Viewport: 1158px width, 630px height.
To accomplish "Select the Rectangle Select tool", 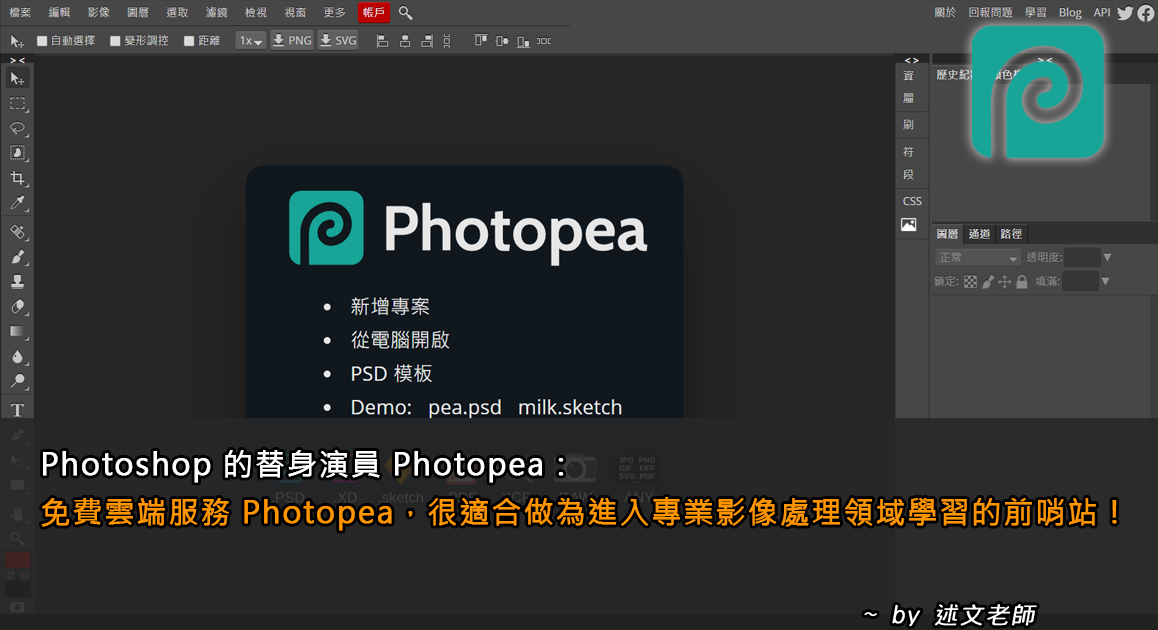I will (17, 104).
